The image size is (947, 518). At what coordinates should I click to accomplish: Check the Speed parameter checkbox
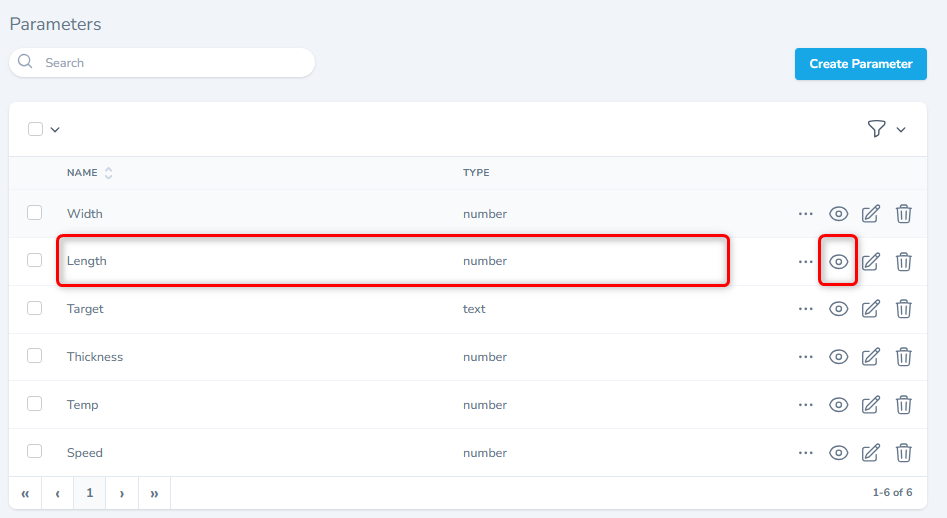click(35, 451)
